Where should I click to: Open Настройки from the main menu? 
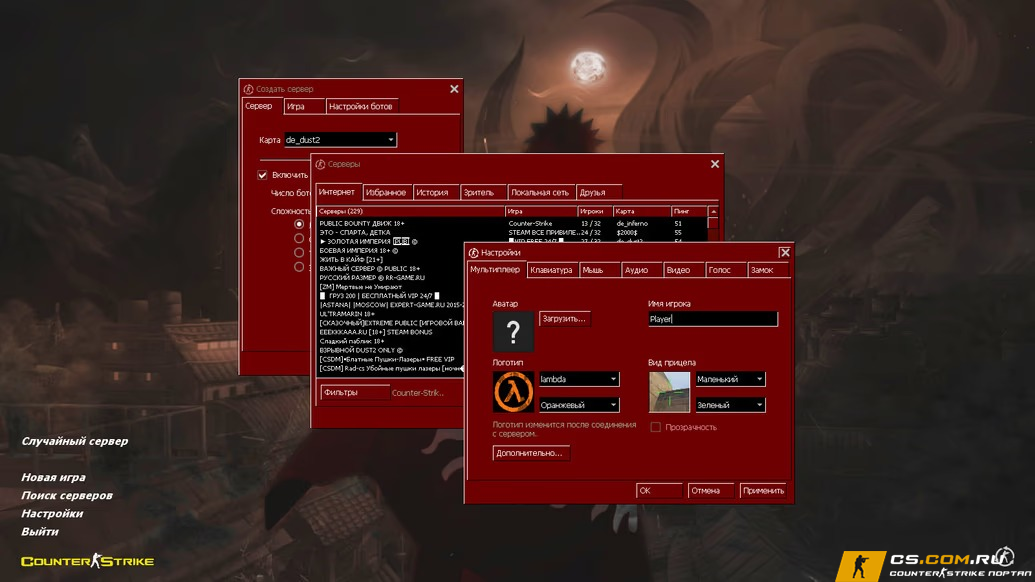click(52, 513)
